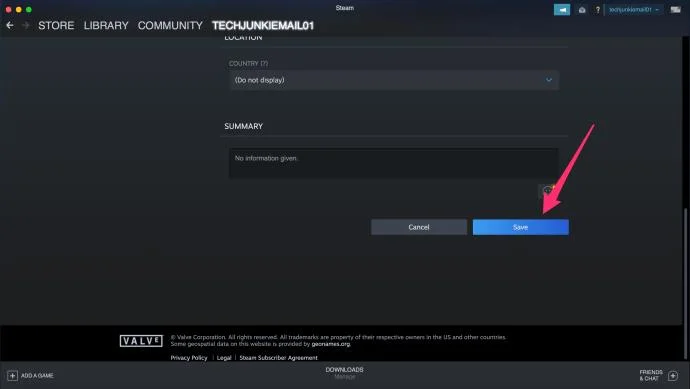Open the Privacy Policy link
690x389 pixels.
point(189,358)
